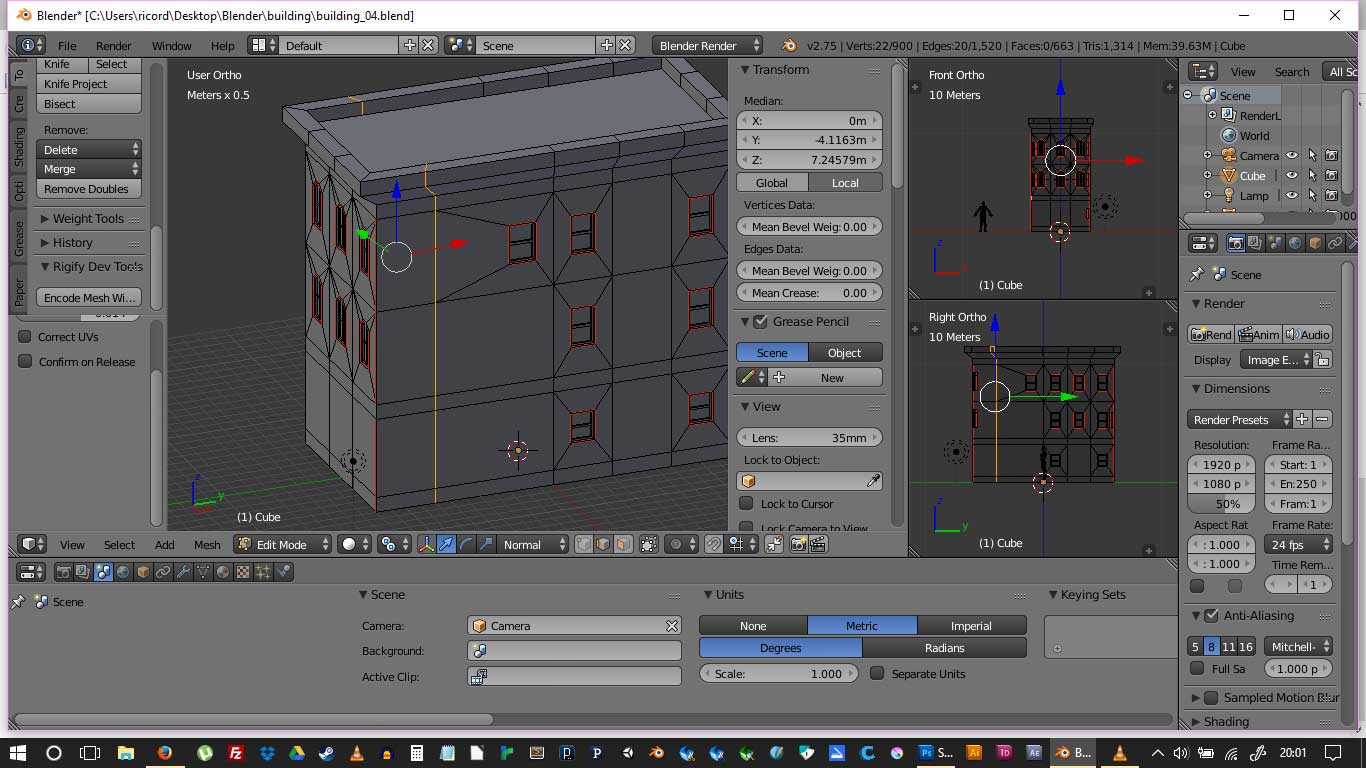The image size is (1366, 768).
Task: Toggle limit selection to visible button
Action: 649,544
